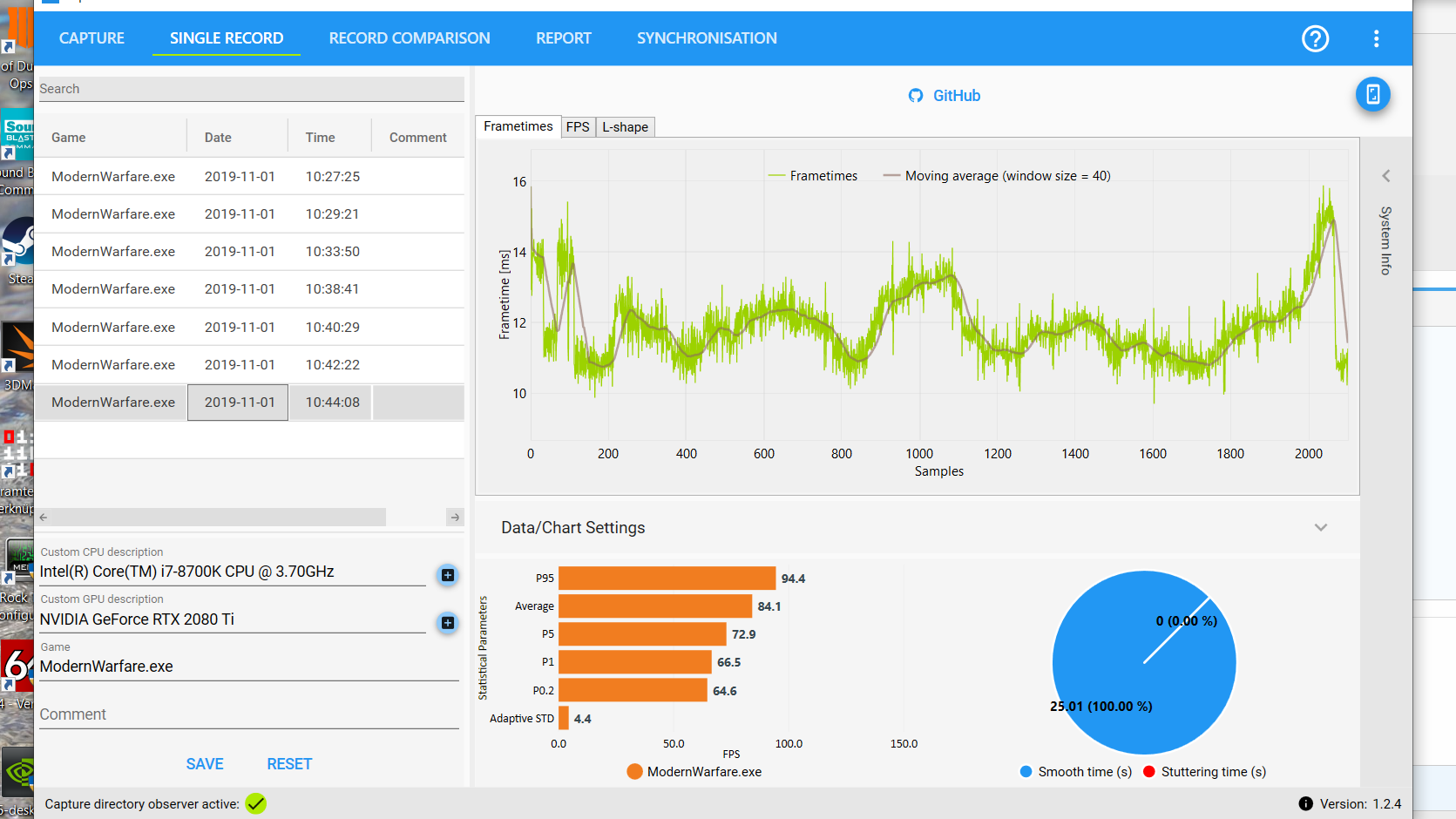
Task: Add custom CPU description plus icon
Action: click(447, 575)
